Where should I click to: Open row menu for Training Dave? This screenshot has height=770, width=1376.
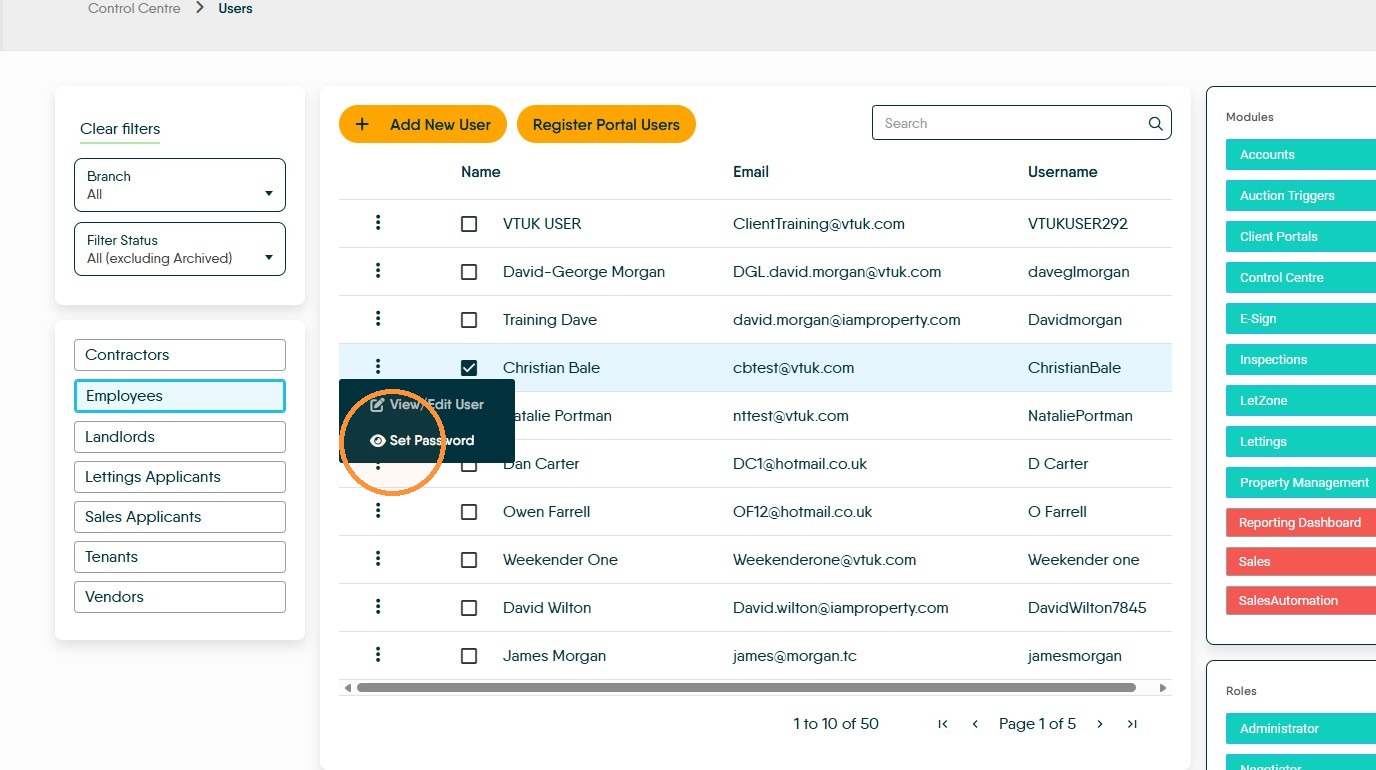tap(378, 319)
